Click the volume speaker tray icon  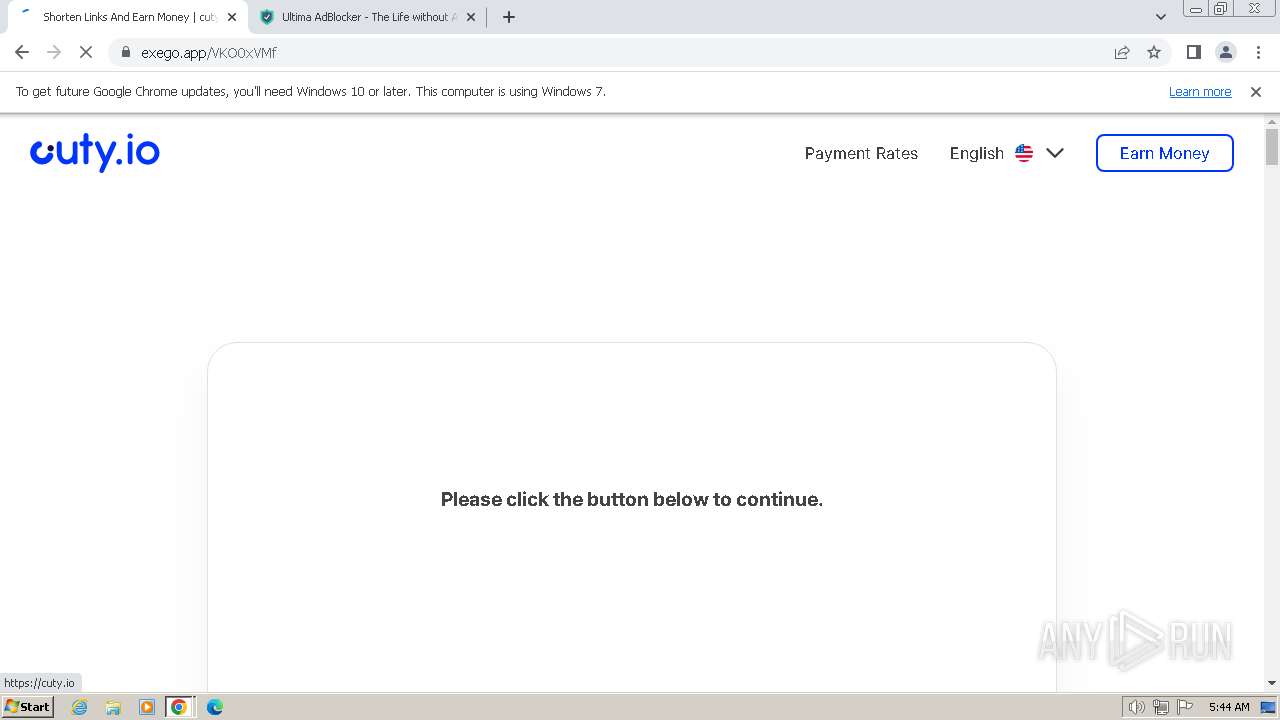(x=1136, y=707)
